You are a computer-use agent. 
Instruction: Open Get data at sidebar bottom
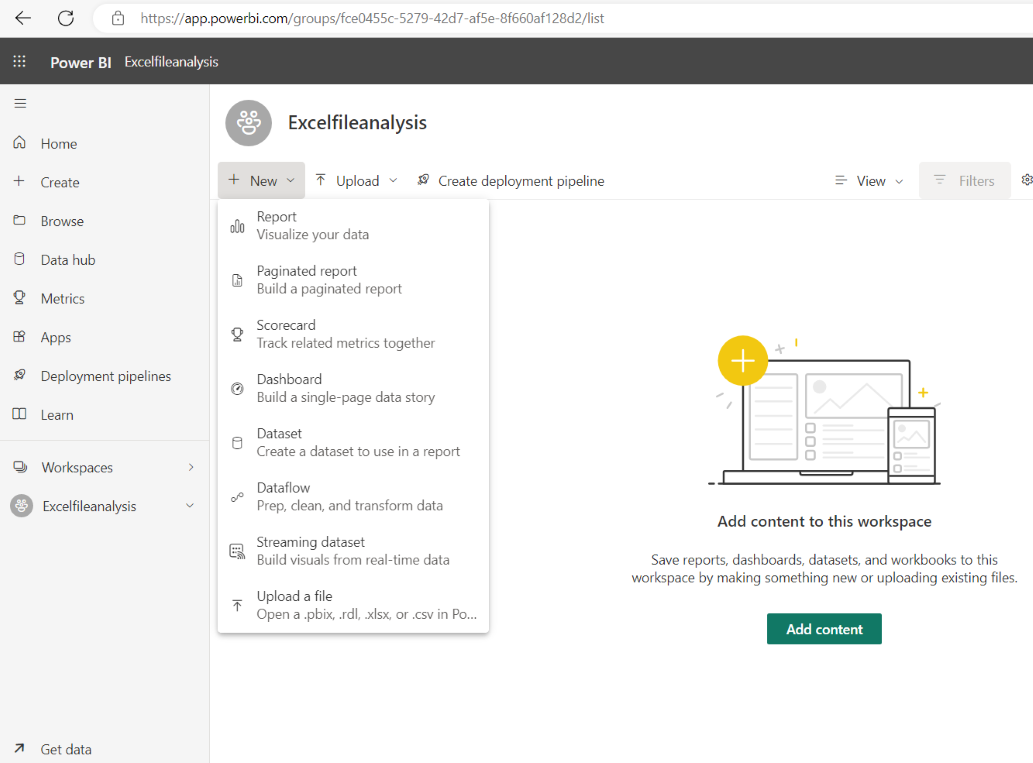click(x=105, y=749)
